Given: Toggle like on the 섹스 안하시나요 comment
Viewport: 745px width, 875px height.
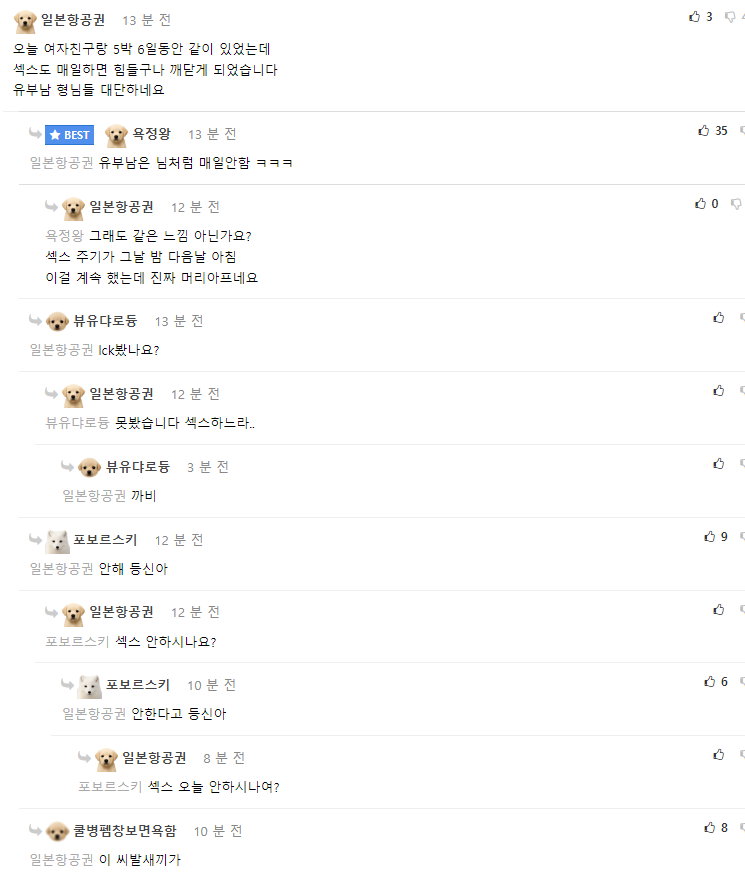Looking at the screenshot, I should [717, 611].
